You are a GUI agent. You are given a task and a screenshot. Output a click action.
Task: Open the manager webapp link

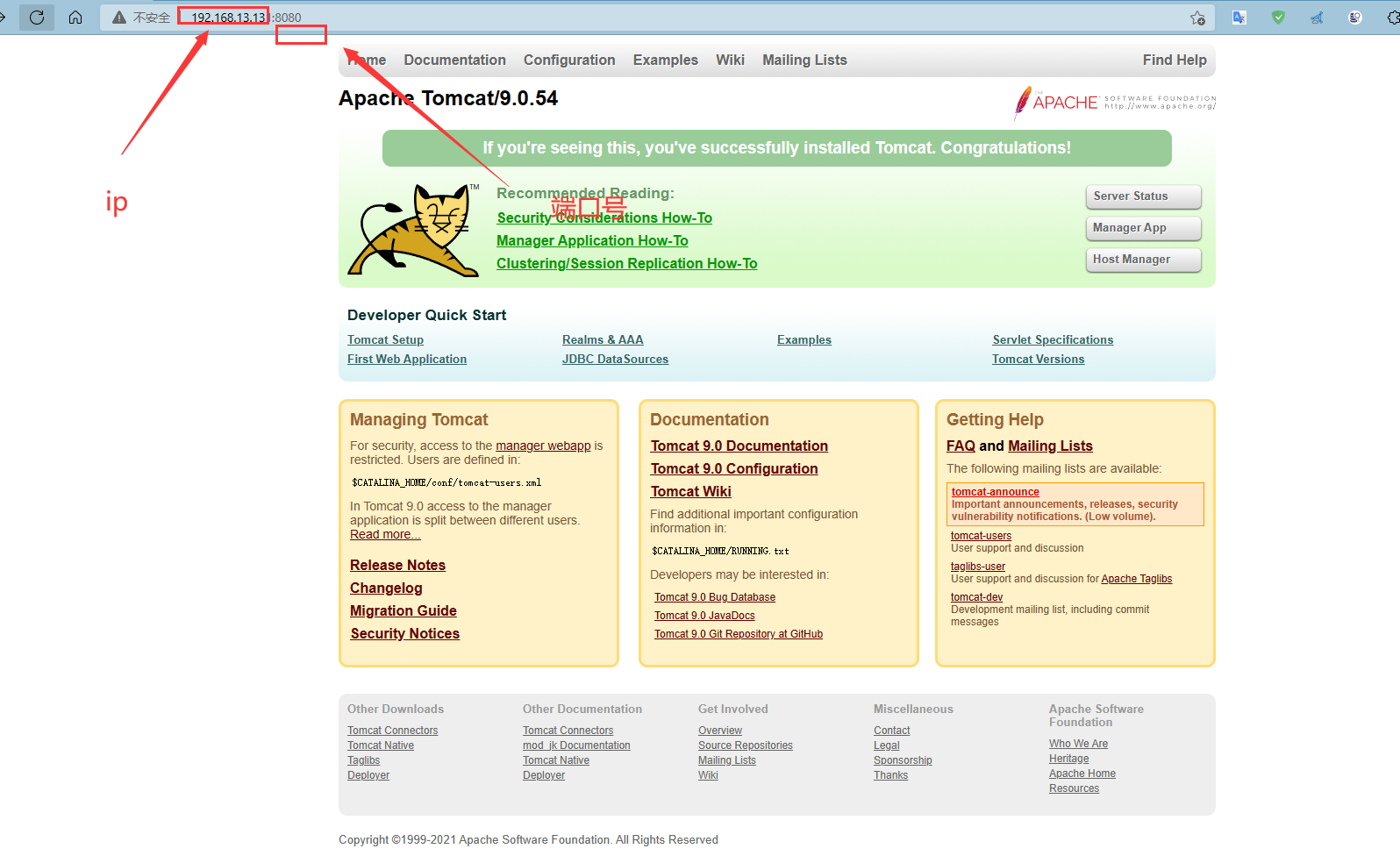click(x=543, y=446)
